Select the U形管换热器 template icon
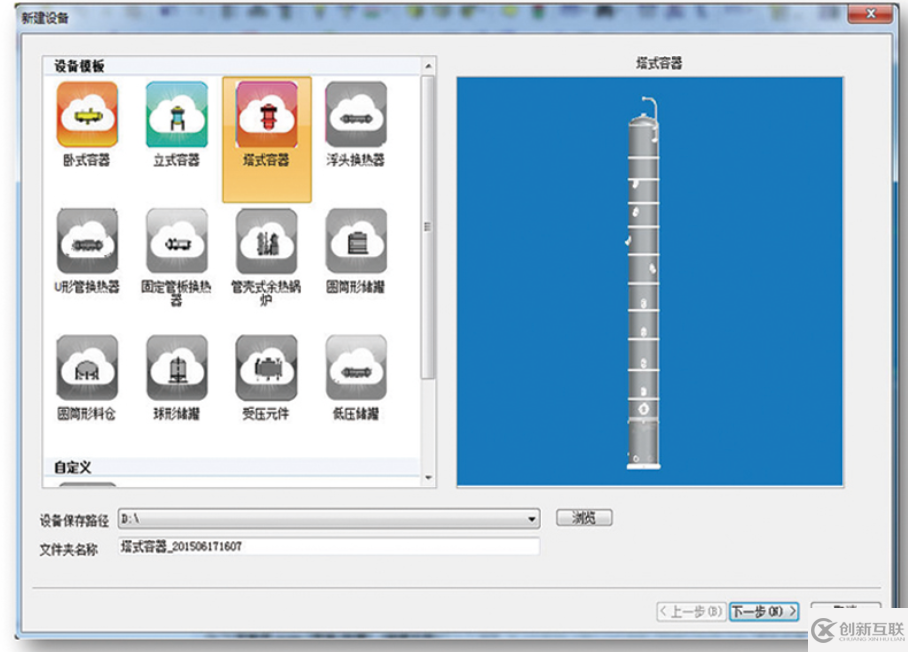The width and height of the screenshot is (908, 652). [87, 241]
